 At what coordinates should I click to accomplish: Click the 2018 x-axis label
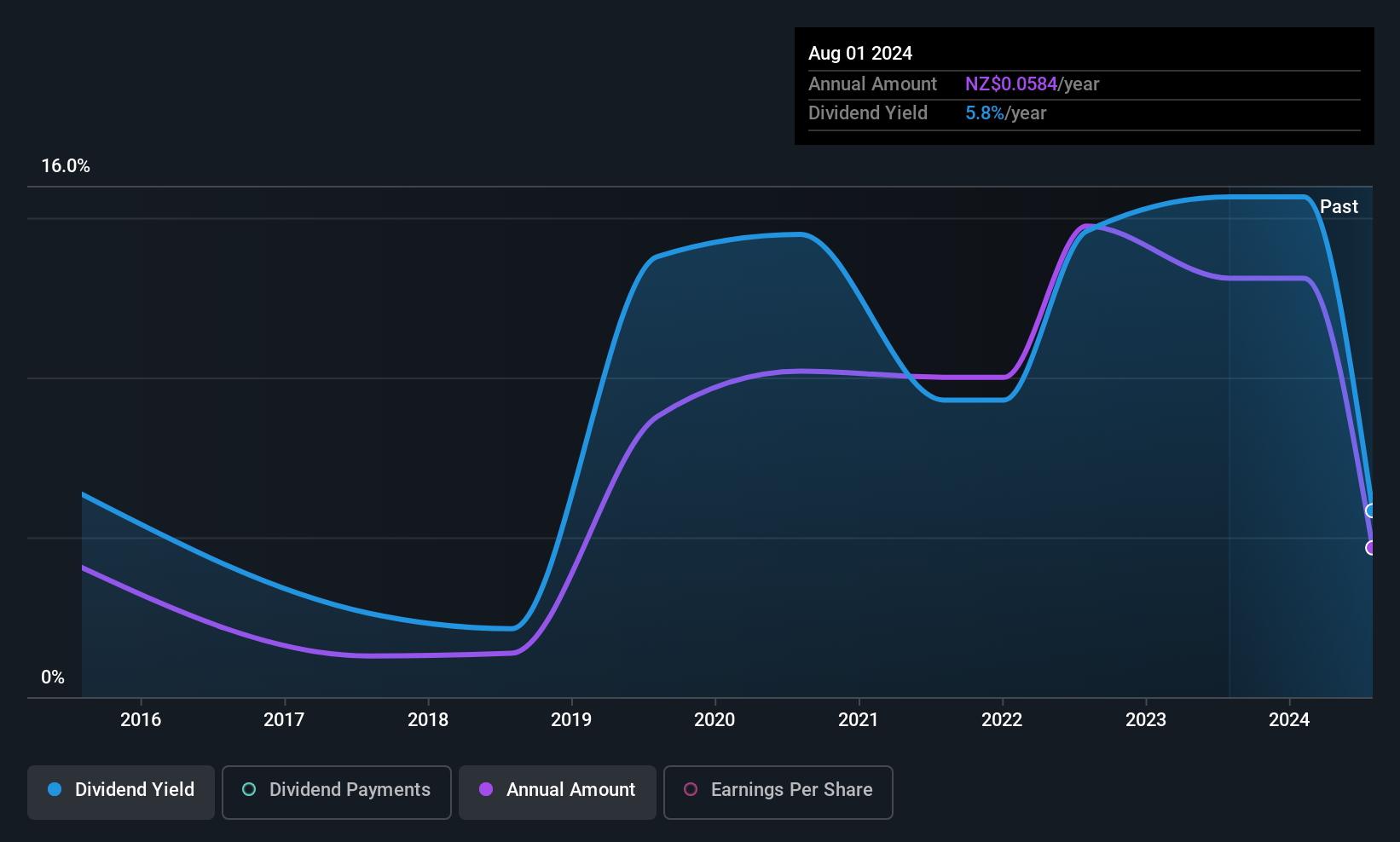point(428,720)
